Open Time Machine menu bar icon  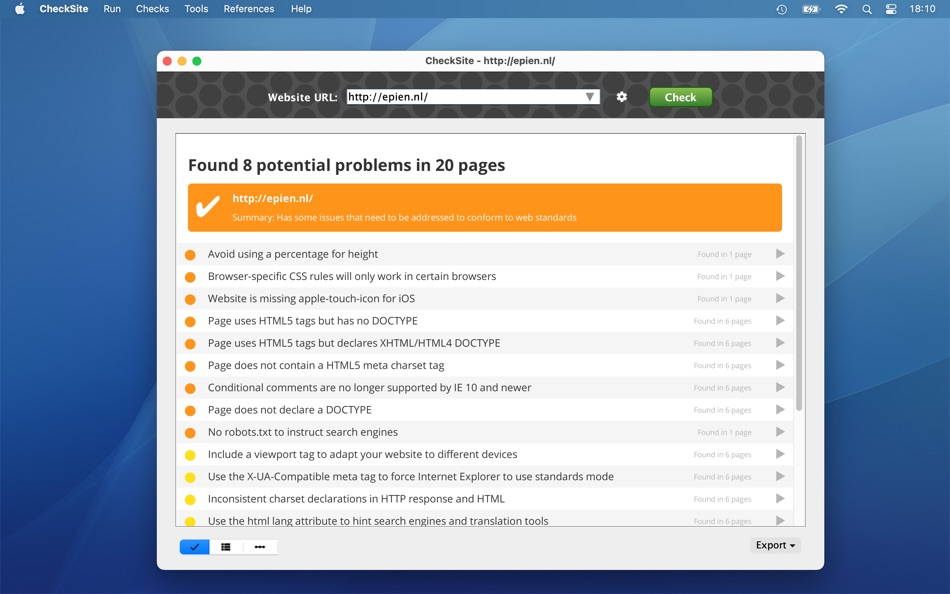click(782, 9)
